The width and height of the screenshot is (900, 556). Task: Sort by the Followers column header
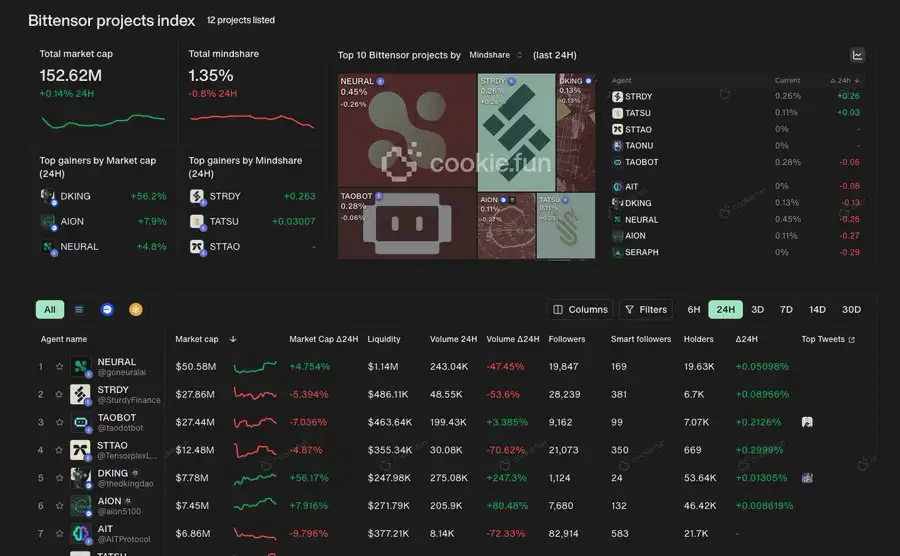click(x=567, y=339)
